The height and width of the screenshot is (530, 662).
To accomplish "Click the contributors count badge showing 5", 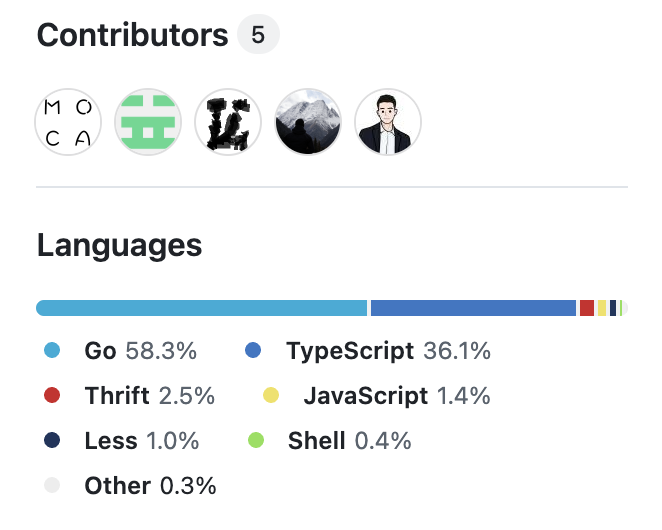I will click(258, 36).
